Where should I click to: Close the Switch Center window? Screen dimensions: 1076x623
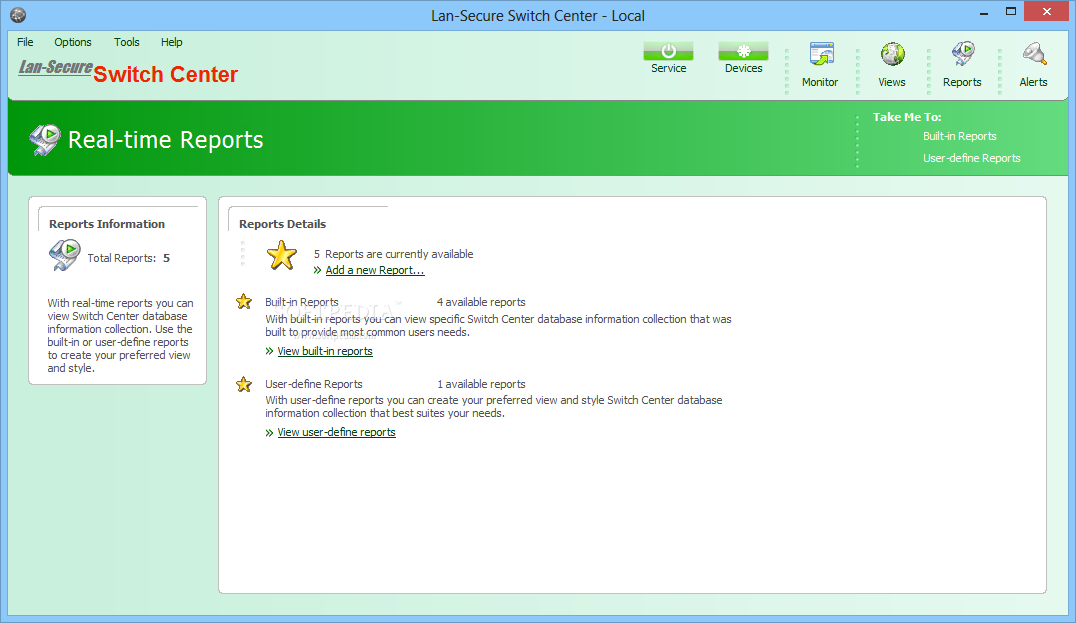(x=1046, y=12)
